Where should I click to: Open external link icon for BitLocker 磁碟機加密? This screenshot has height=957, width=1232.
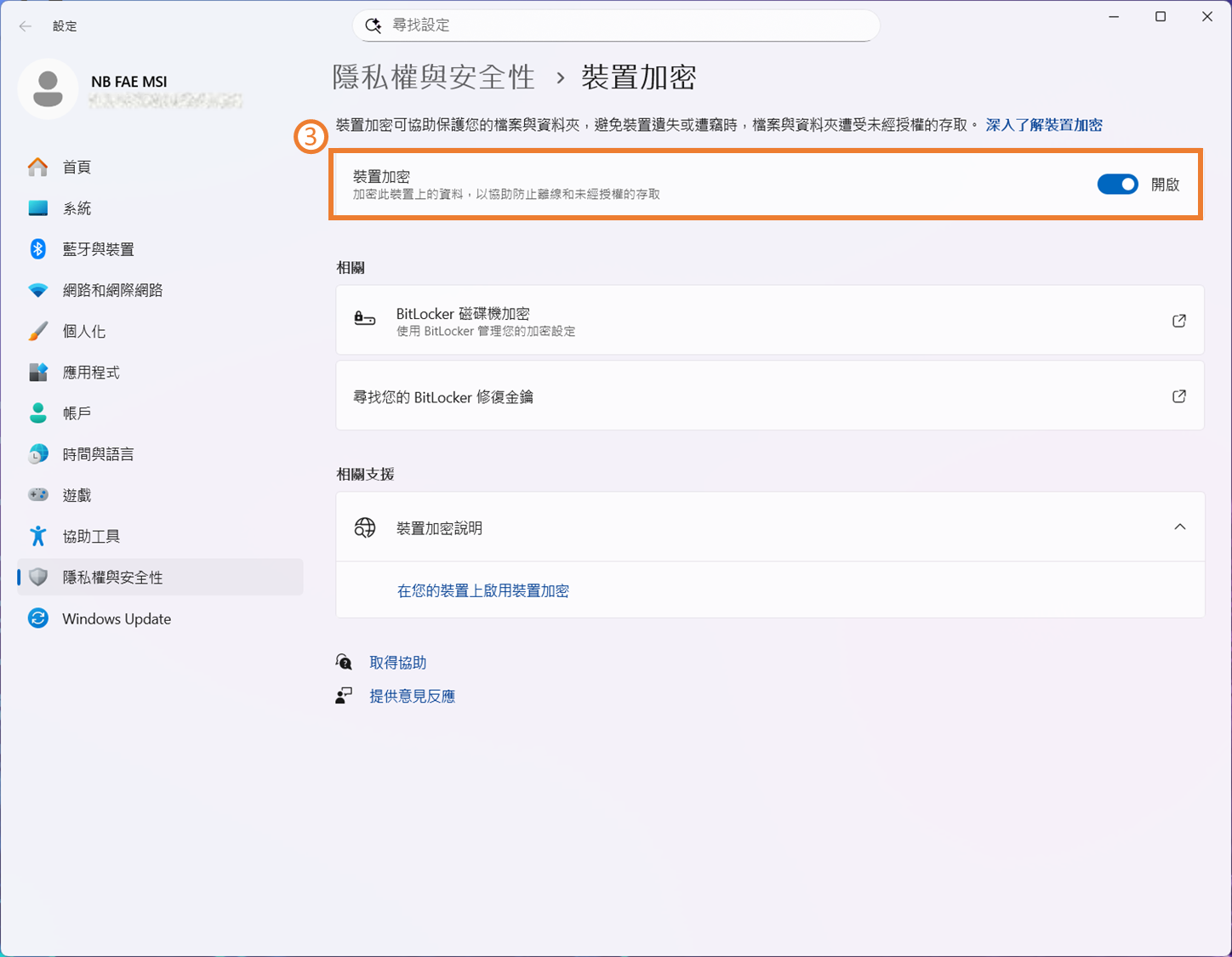1178,321
